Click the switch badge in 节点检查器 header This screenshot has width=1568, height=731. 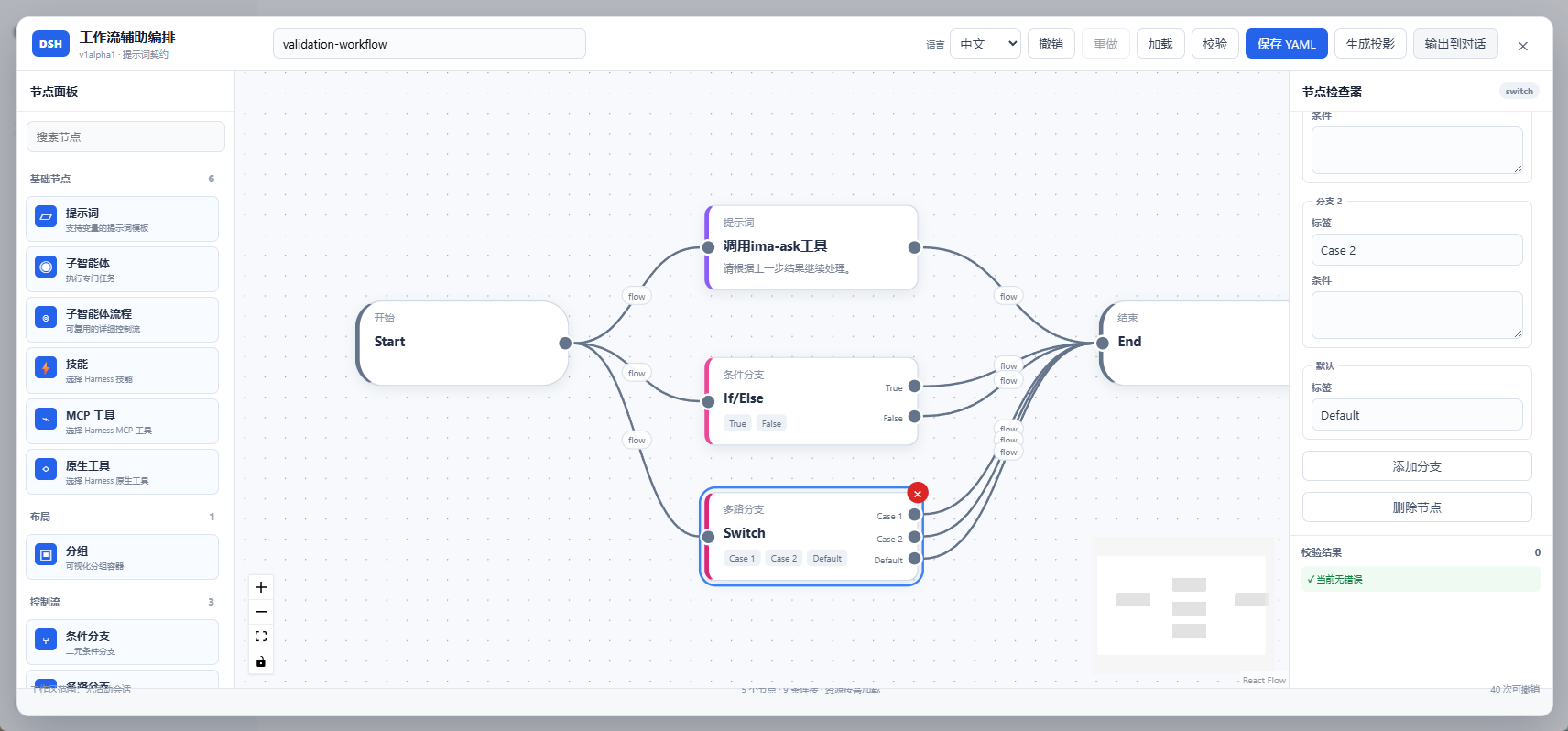click(1519, 92)
